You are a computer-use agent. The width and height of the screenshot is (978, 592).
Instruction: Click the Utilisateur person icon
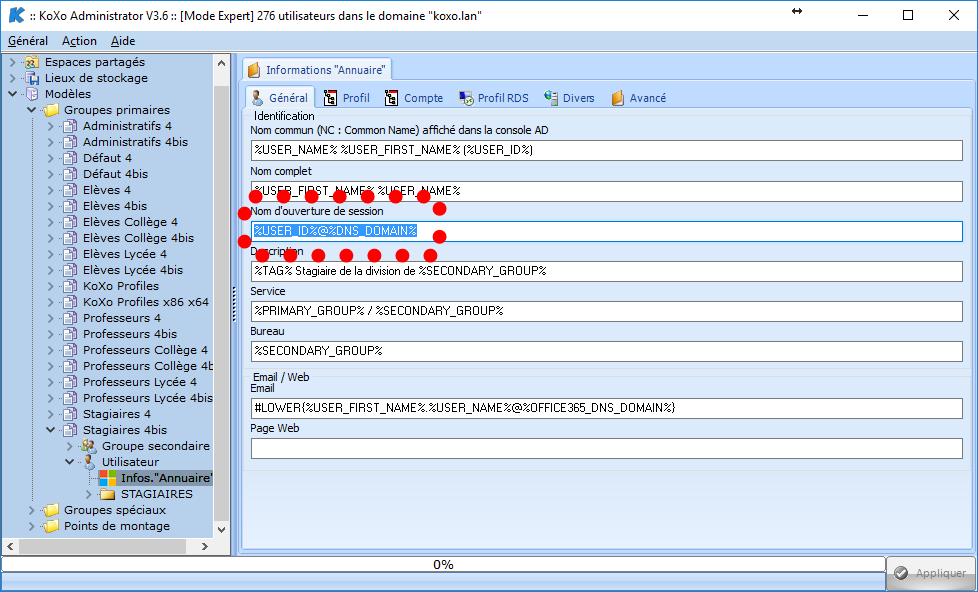point(89,462)
